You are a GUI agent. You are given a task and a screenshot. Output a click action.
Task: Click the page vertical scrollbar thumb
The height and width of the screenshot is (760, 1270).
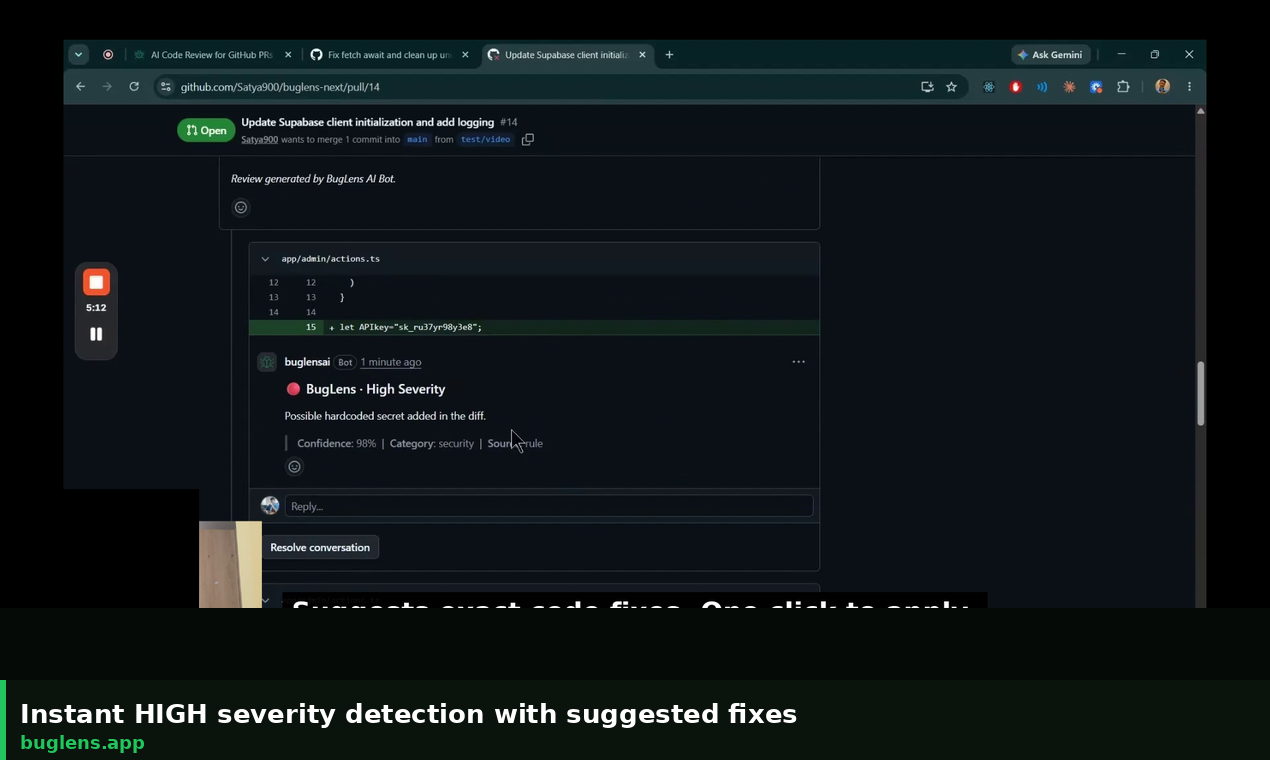coord(1200,393)
